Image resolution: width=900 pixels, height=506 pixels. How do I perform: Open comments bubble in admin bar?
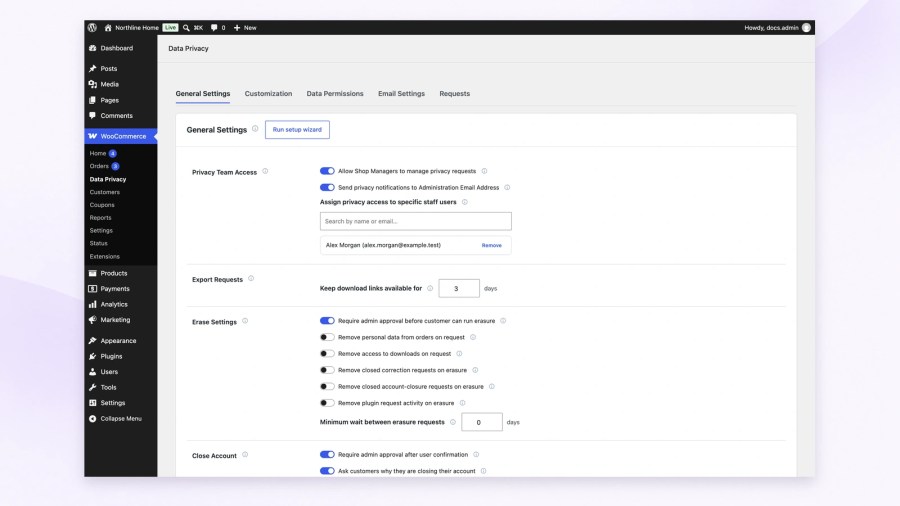[x=218, y=28]
